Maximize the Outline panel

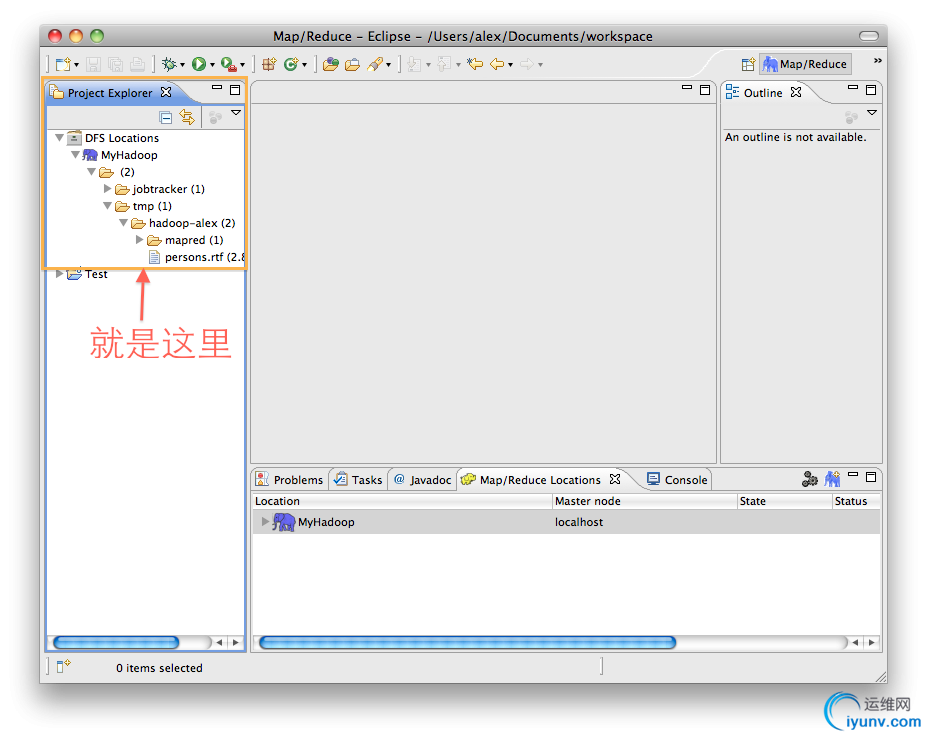pyautogui.click(x=871, y=90)
